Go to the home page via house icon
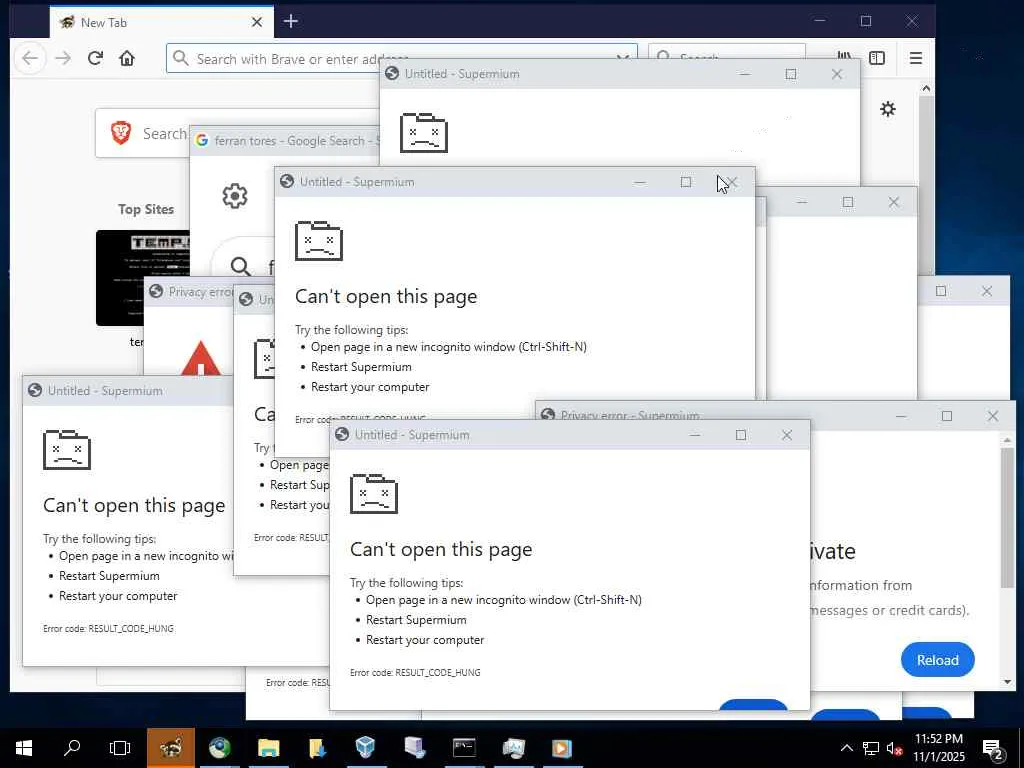The image size is (1024, 768). [x=127, y=59]
